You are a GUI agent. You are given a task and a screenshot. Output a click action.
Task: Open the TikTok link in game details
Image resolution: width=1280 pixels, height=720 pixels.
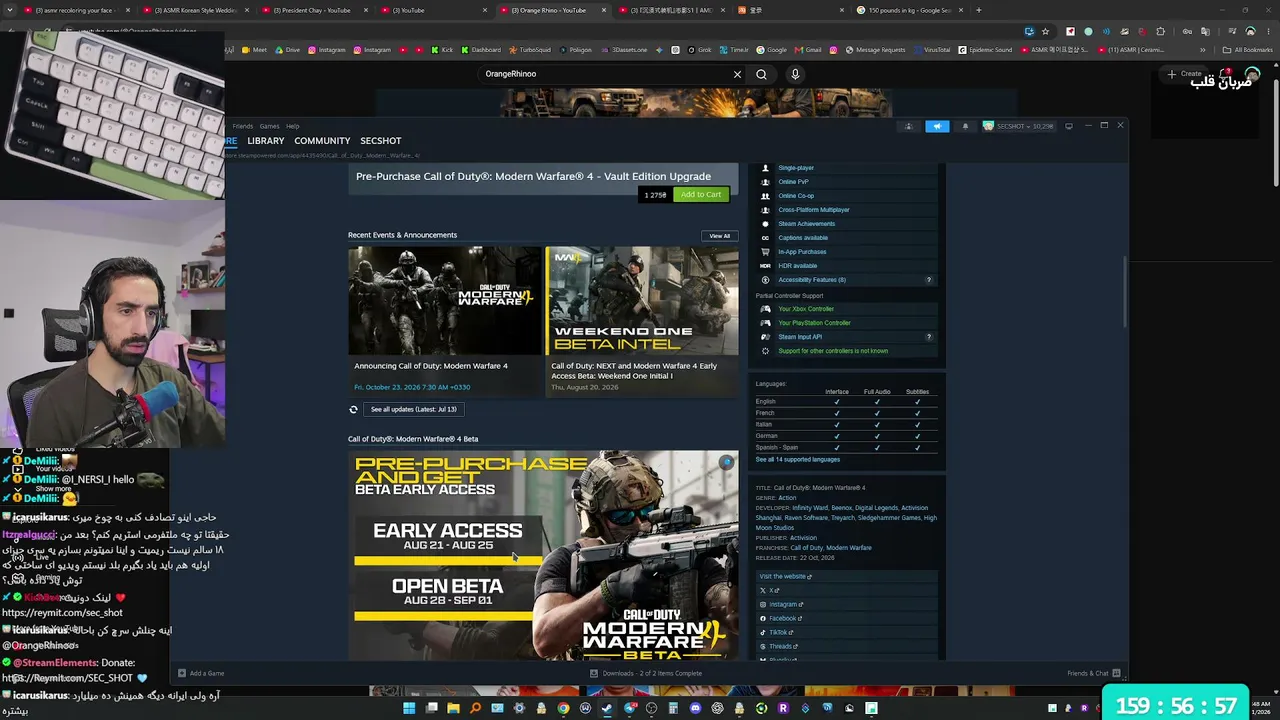pos(777,632)
